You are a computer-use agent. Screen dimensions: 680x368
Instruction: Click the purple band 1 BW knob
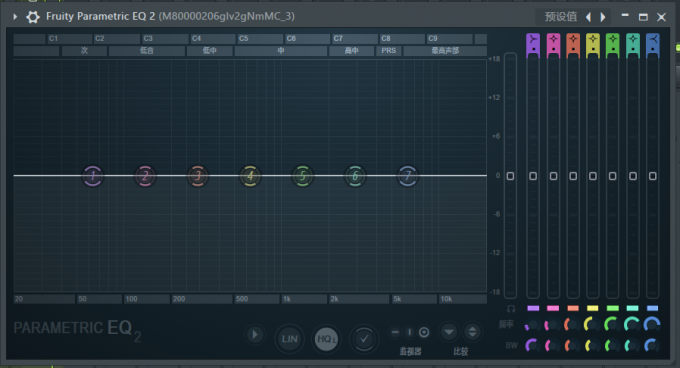coord(532,345)
